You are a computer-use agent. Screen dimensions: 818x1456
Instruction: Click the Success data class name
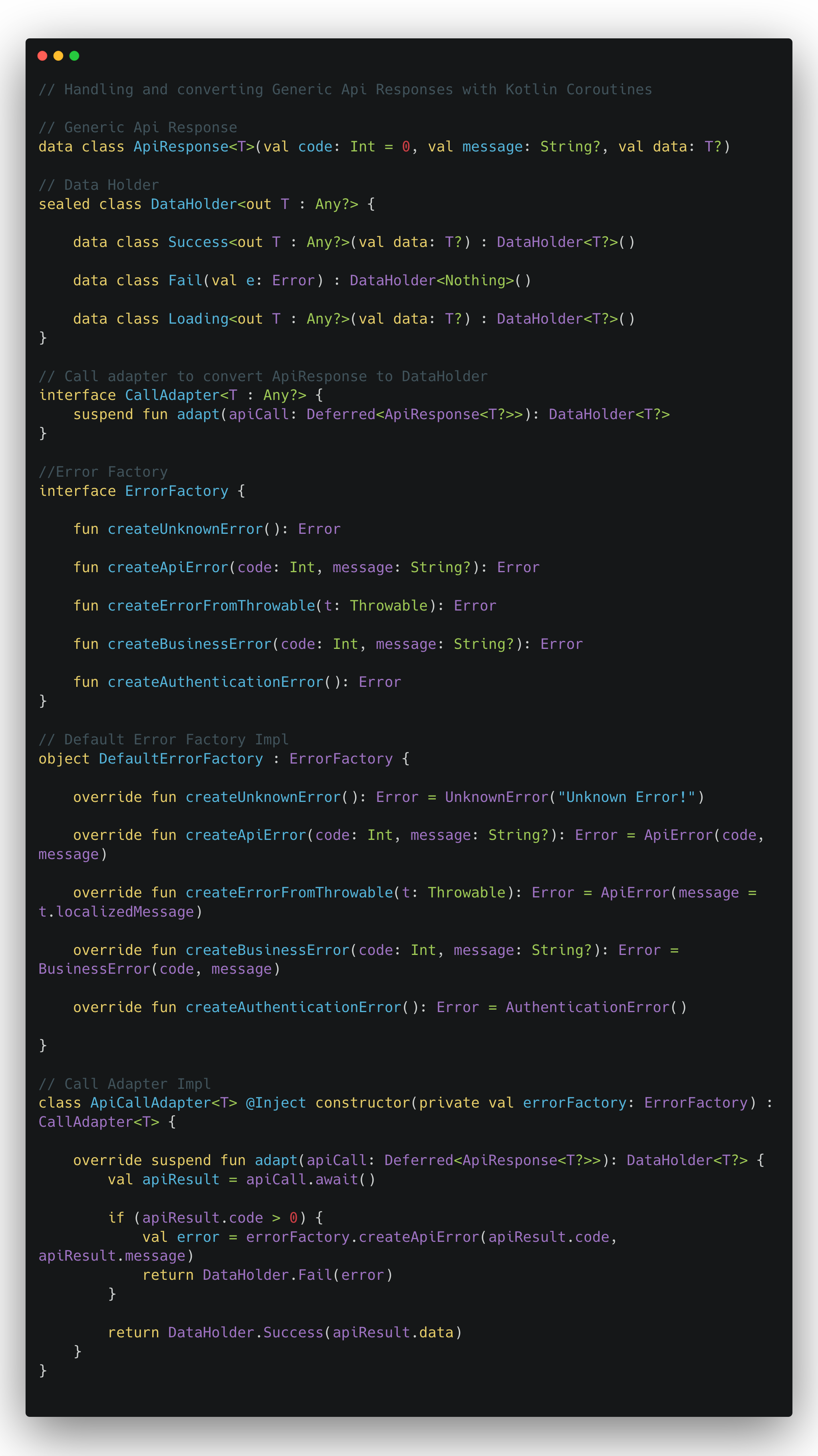(198, 243)
